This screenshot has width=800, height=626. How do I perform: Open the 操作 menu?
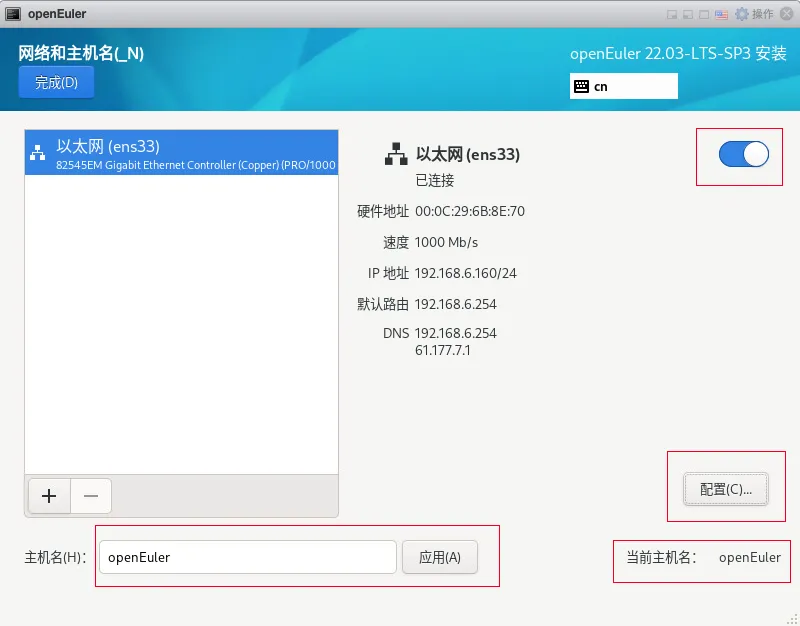coord(762,14)
